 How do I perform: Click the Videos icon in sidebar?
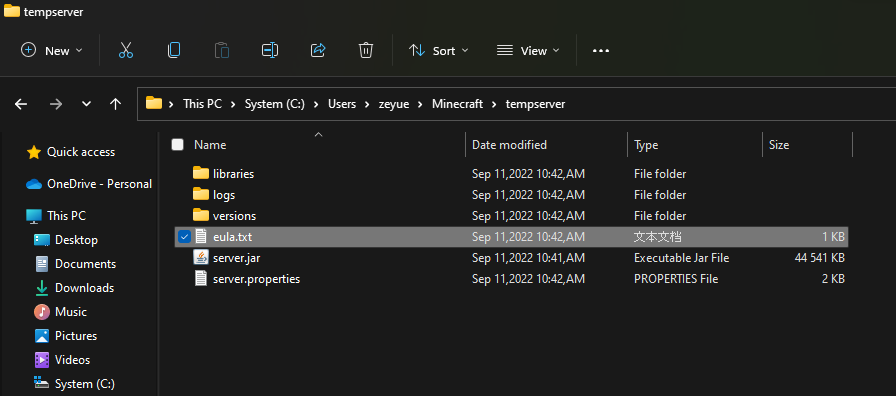(x=42, y=360)
